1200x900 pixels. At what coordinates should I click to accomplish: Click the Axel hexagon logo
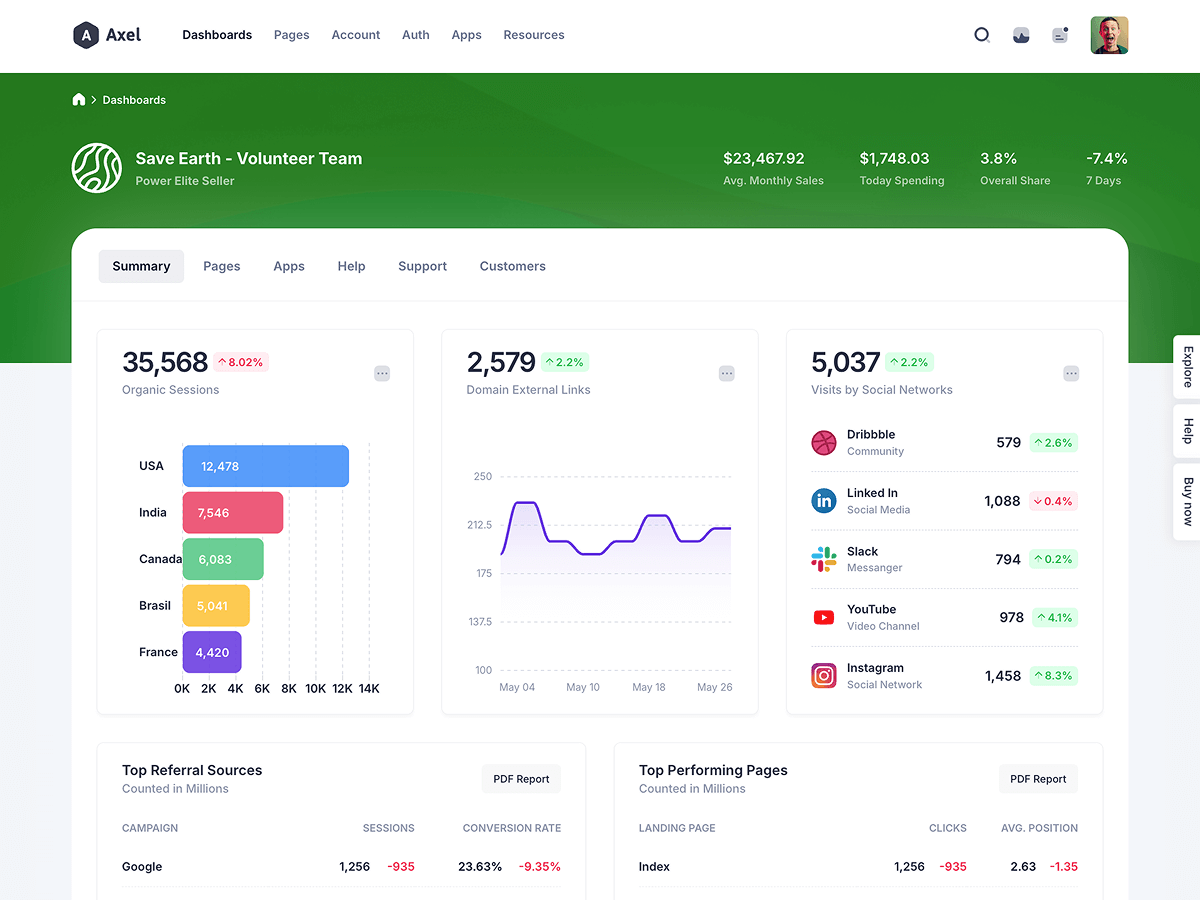tap(86, 35)
